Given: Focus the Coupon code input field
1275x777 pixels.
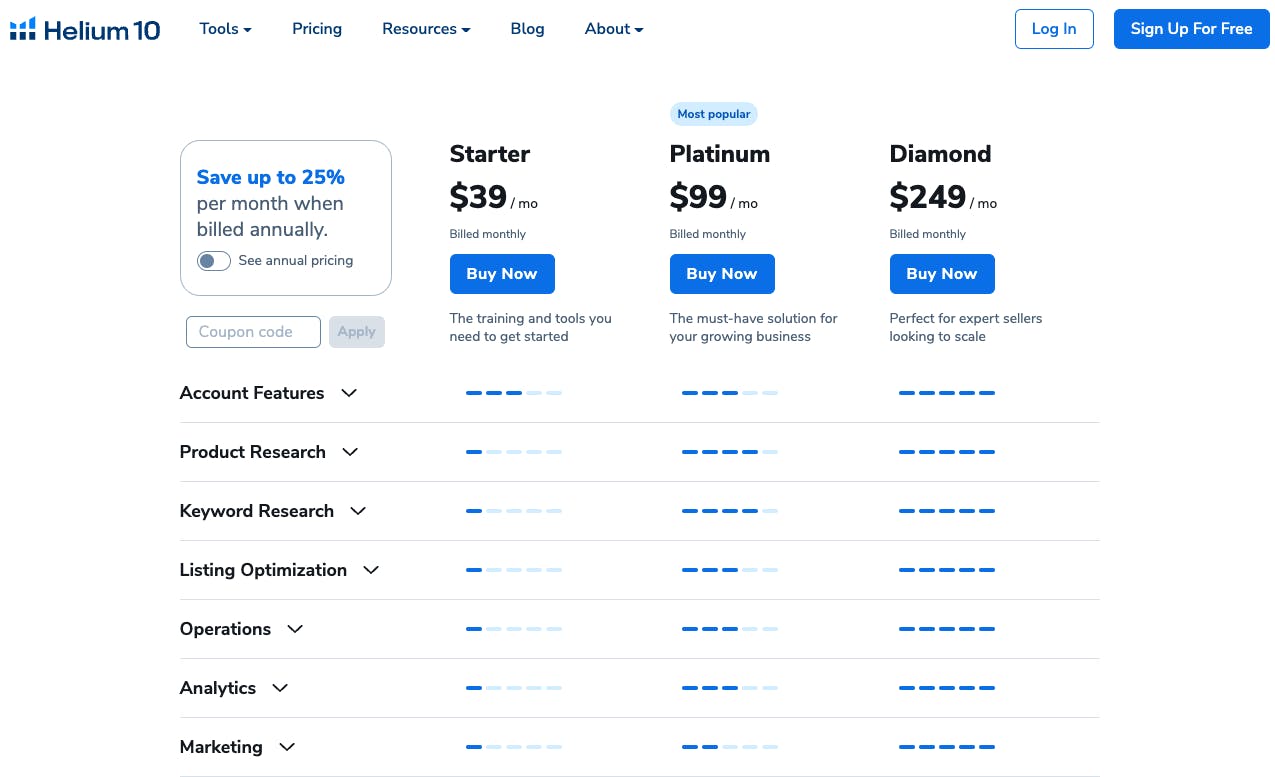Looking at the screenshot, I should click(x=253, y=332).
